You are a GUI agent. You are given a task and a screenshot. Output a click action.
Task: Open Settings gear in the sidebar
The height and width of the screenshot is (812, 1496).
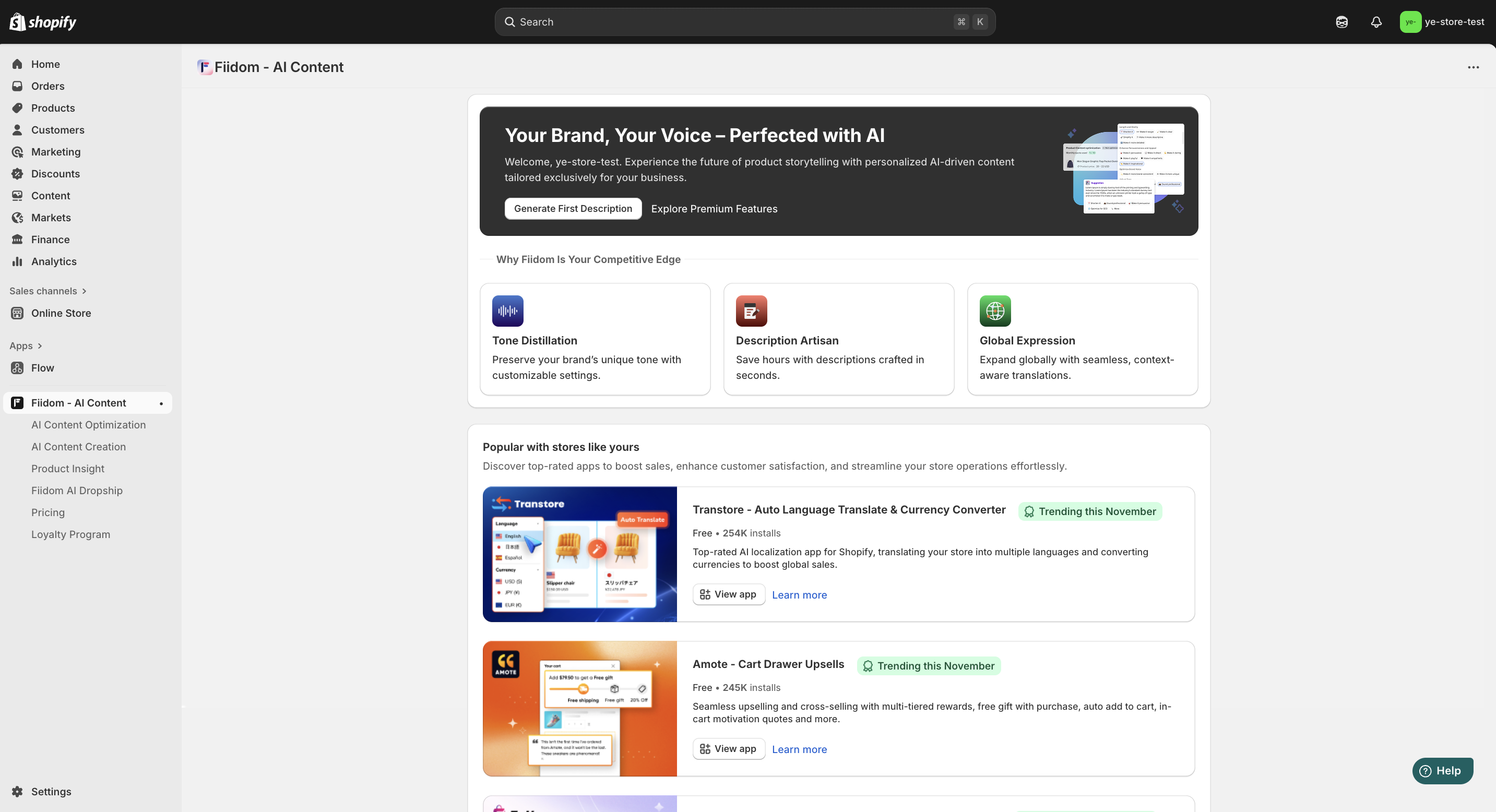pos(17,791)
